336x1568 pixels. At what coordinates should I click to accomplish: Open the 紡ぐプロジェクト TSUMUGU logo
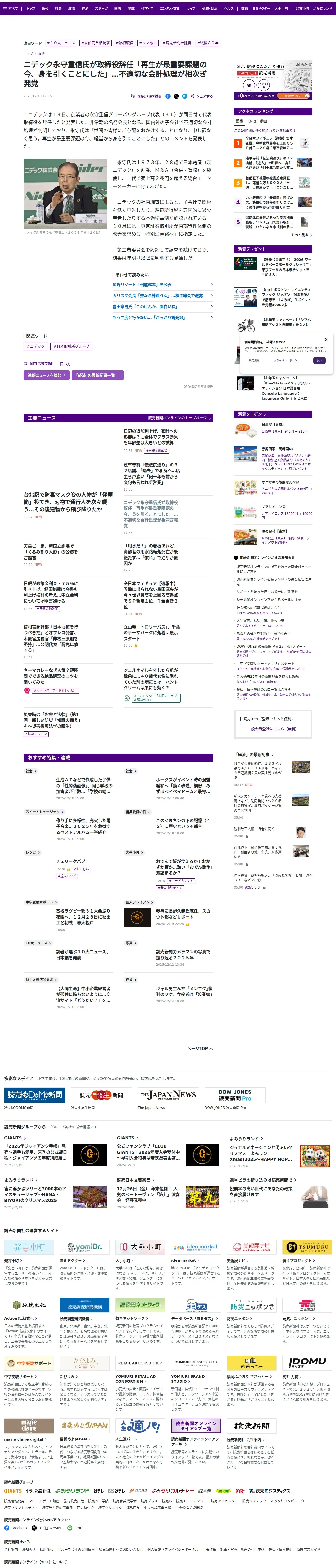click(307, 1247)
